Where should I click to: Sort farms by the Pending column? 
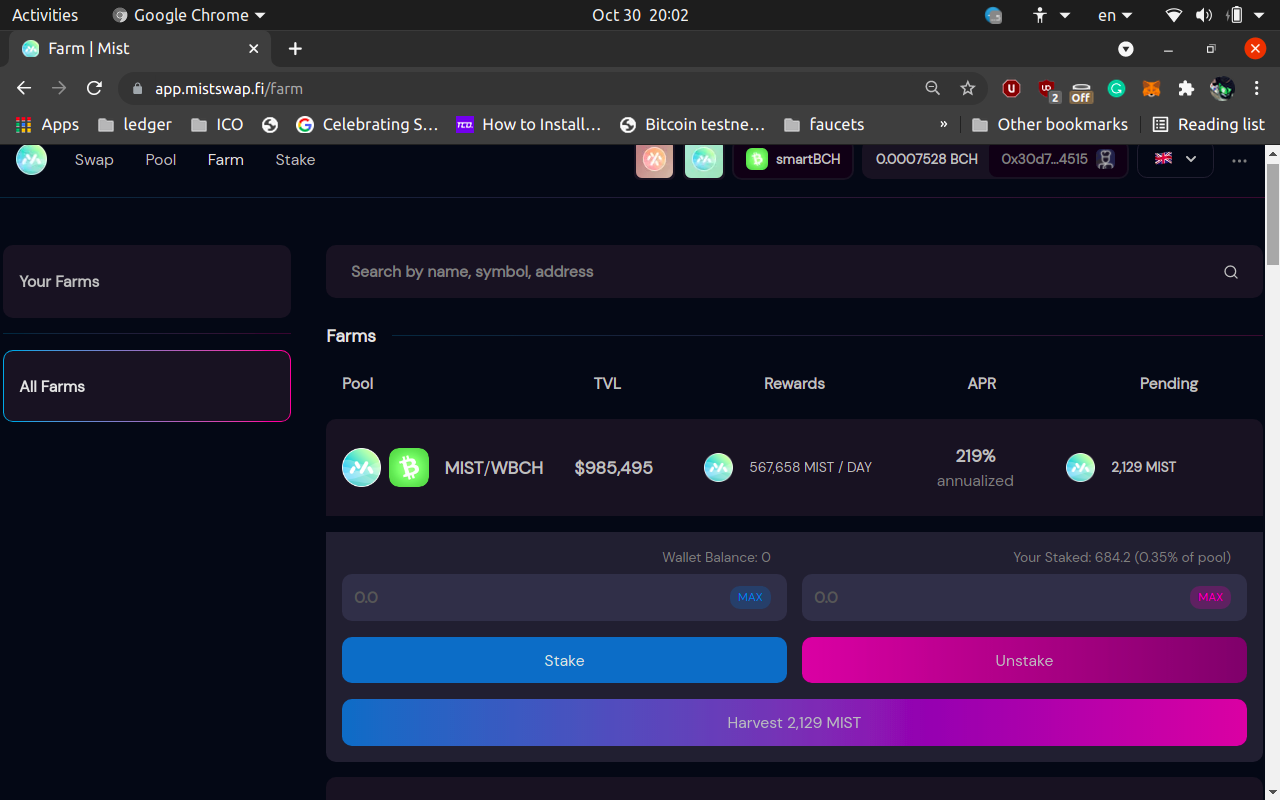tap(1169, 384)
